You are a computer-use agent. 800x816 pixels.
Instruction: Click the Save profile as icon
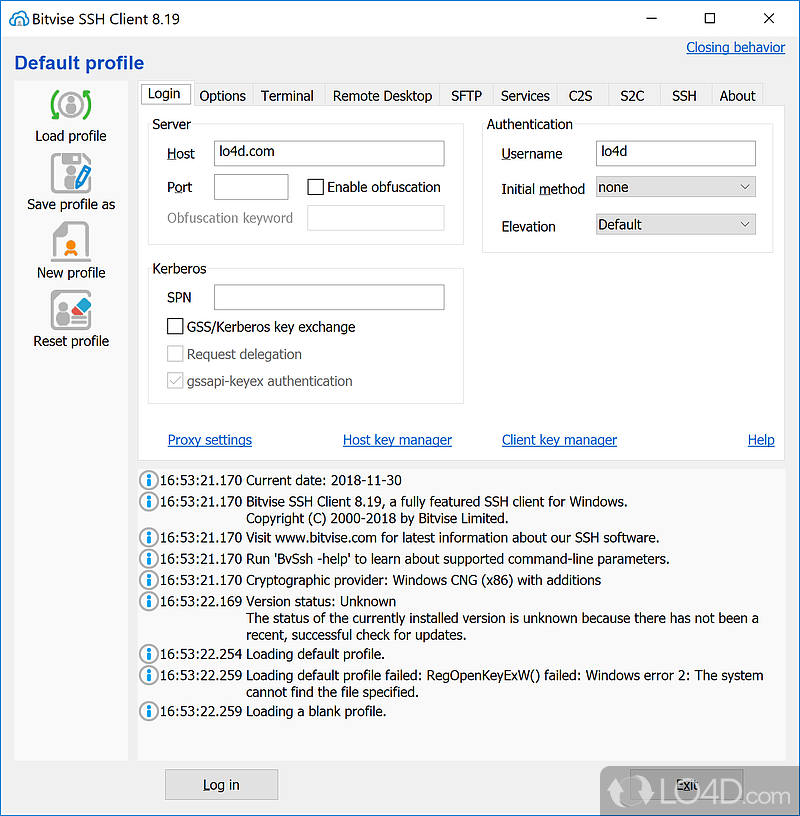tap(71, 173)
